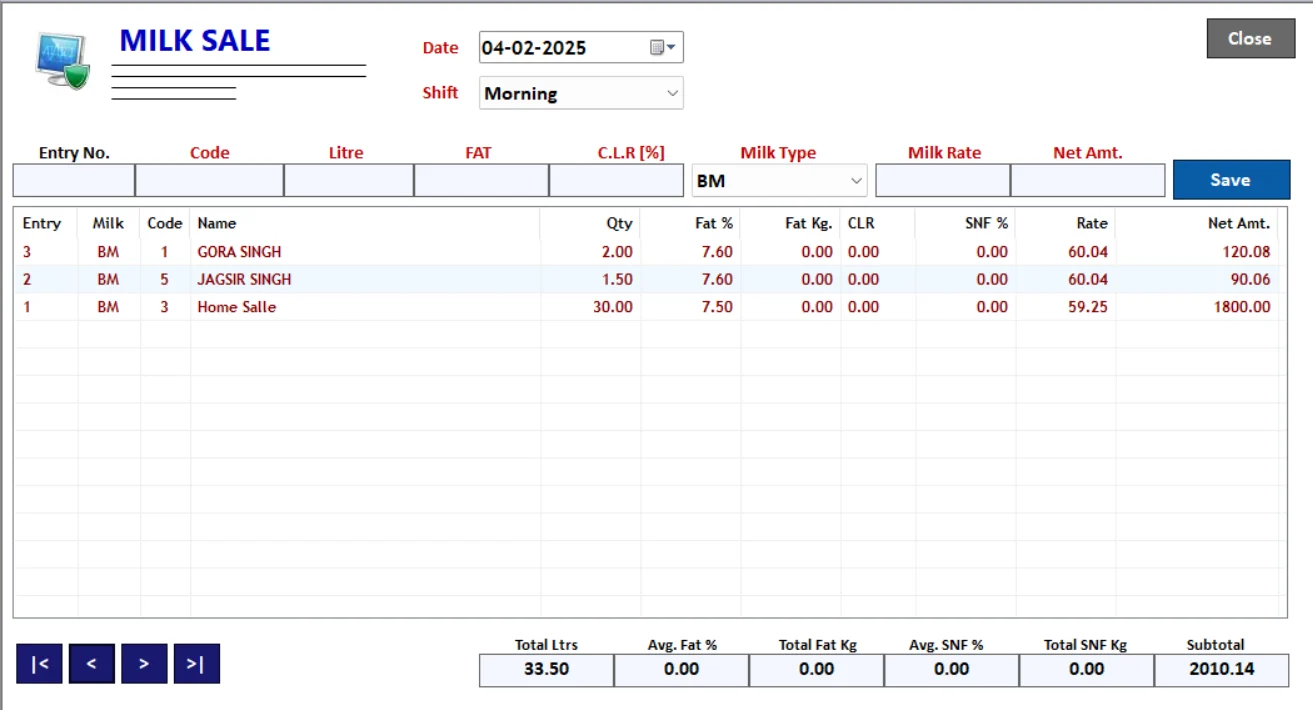Click the Close button
The height and width of the screenshot is (710, 1313).
[x=1250, y=38]
